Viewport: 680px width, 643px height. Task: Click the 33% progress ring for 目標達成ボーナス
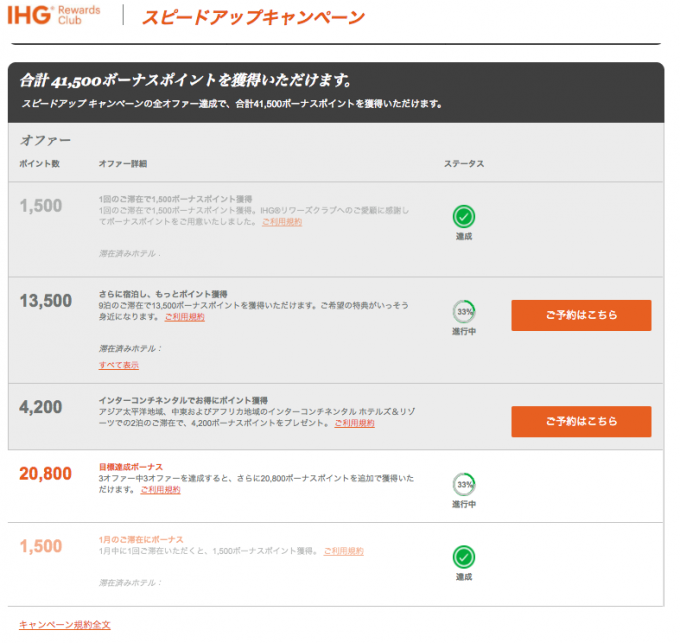tap(464, 484)
